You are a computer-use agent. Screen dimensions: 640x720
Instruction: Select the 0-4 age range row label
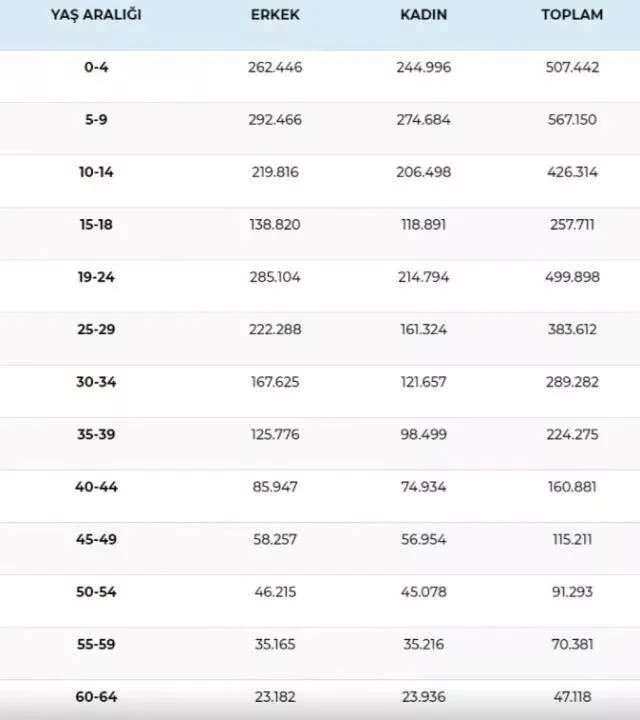97,67
